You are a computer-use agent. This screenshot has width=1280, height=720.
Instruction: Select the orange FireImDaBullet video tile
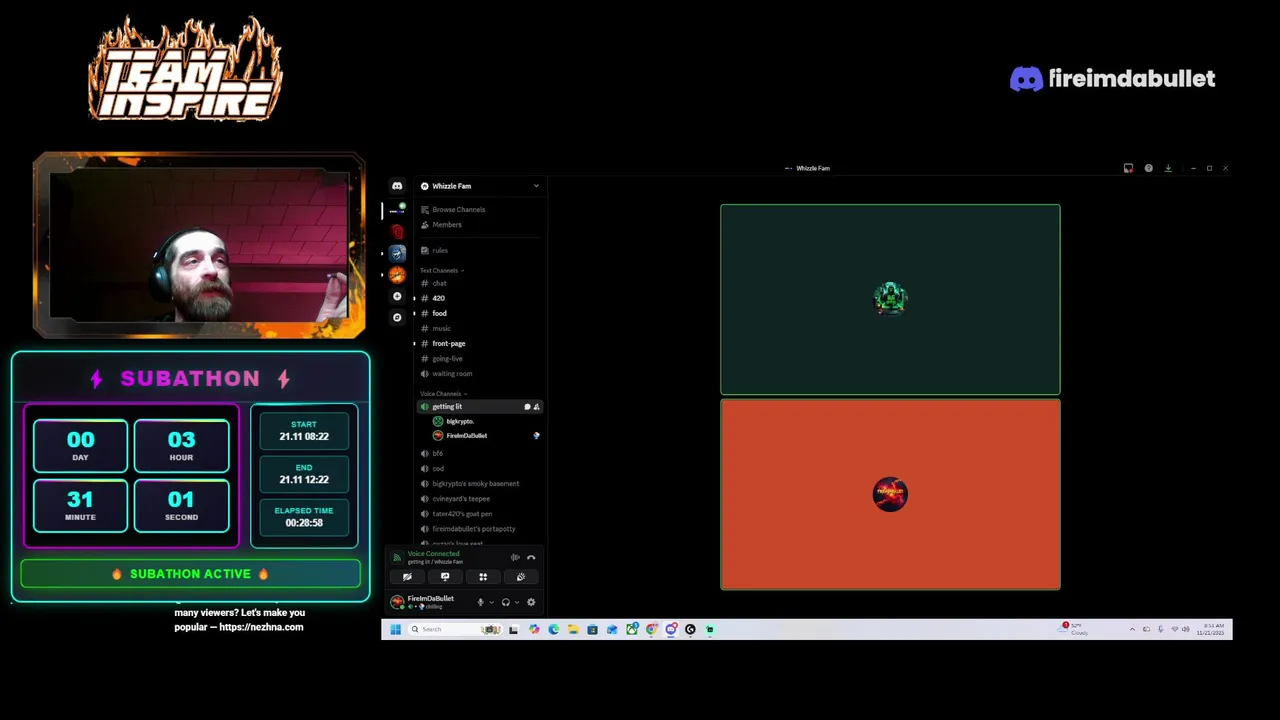[890, 494]
